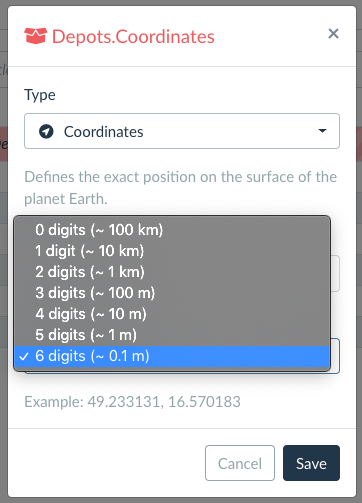The width and height of the screenshot is (362, 503).
Task: Click checkmark beside 6 digits option
Action: coord(24,357)
